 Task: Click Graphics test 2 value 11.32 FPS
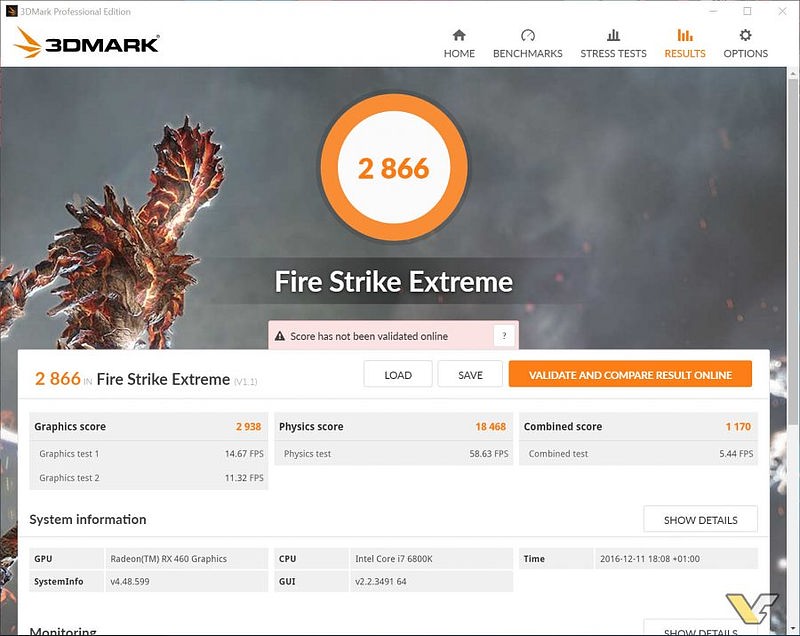(244, 478)
